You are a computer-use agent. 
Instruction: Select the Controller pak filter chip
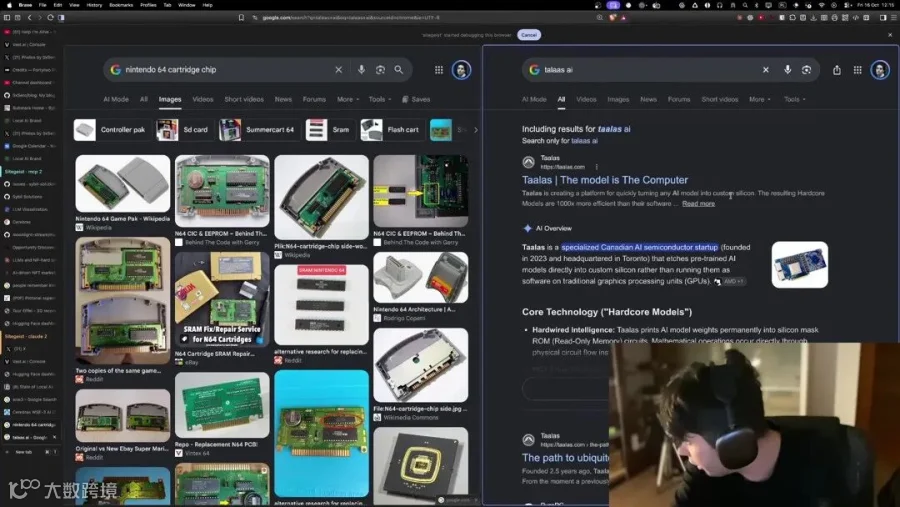[x=112, y=130]
